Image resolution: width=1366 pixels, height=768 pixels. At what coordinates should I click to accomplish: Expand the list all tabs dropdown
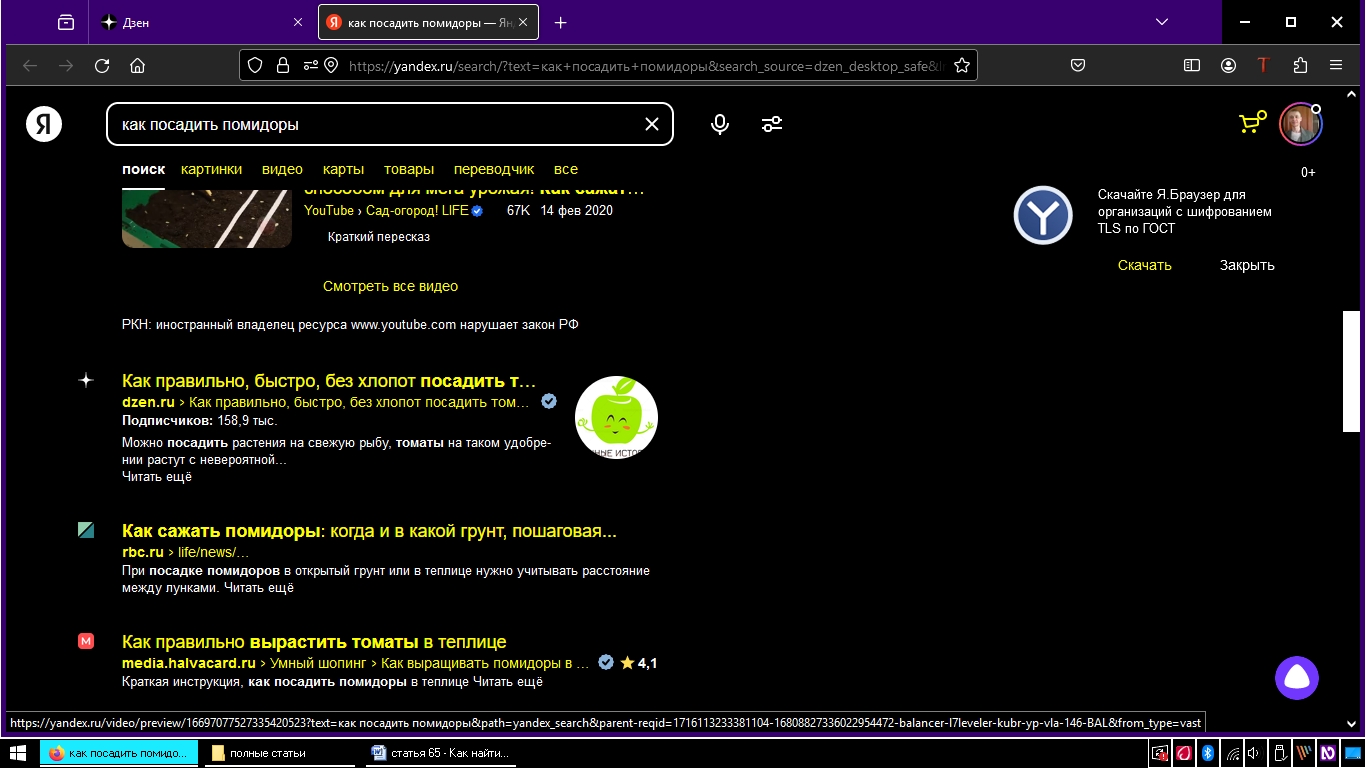[1162, 22]
